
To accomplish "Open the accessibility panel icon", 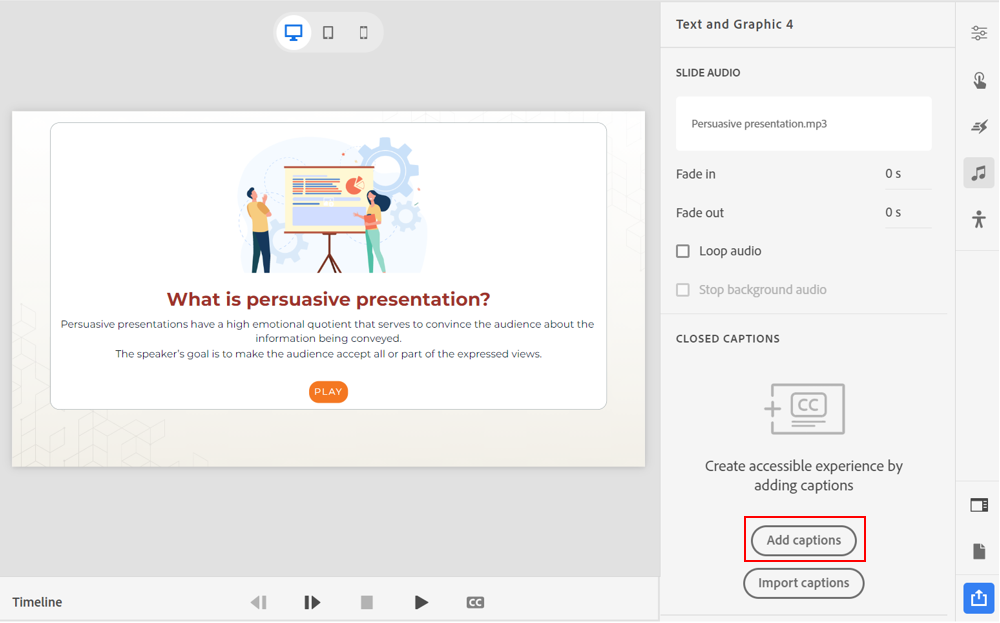I will 979,219.
